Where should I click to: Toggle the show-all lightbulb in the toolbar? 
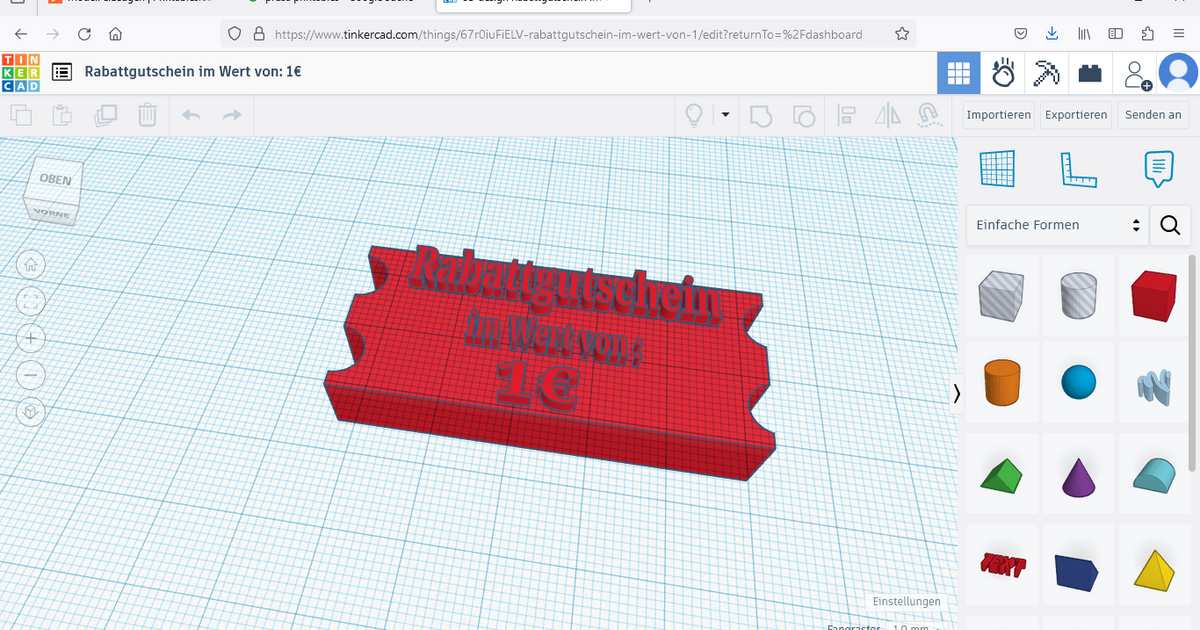coord(694,114)
